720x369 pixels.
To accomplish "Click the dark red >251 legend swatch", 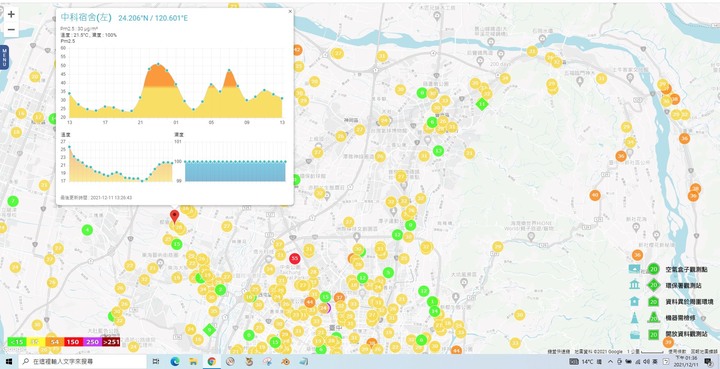I will pos(111,342).
